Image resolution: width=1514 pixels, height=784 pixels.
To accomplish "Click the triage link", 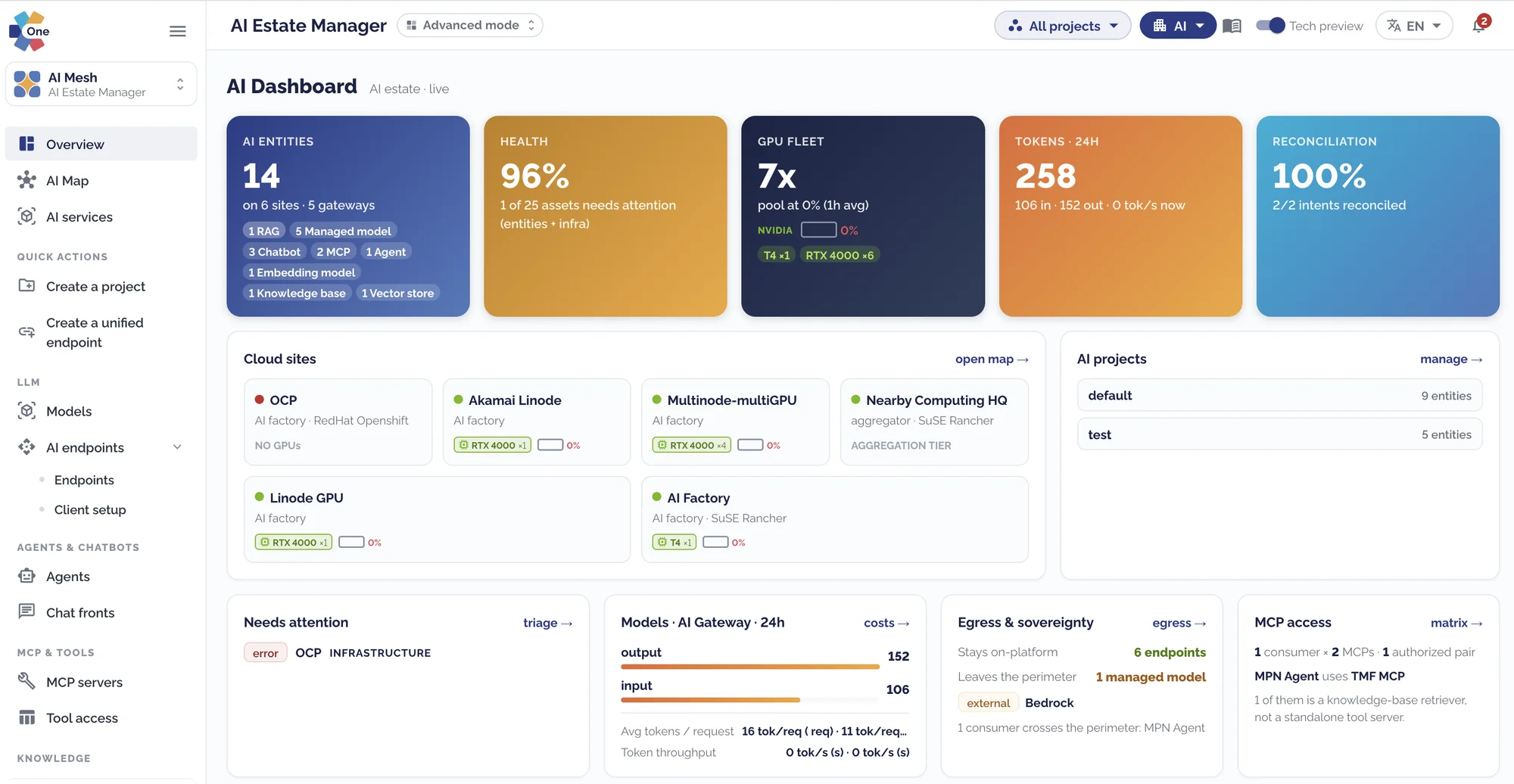I will coord(547,623).
